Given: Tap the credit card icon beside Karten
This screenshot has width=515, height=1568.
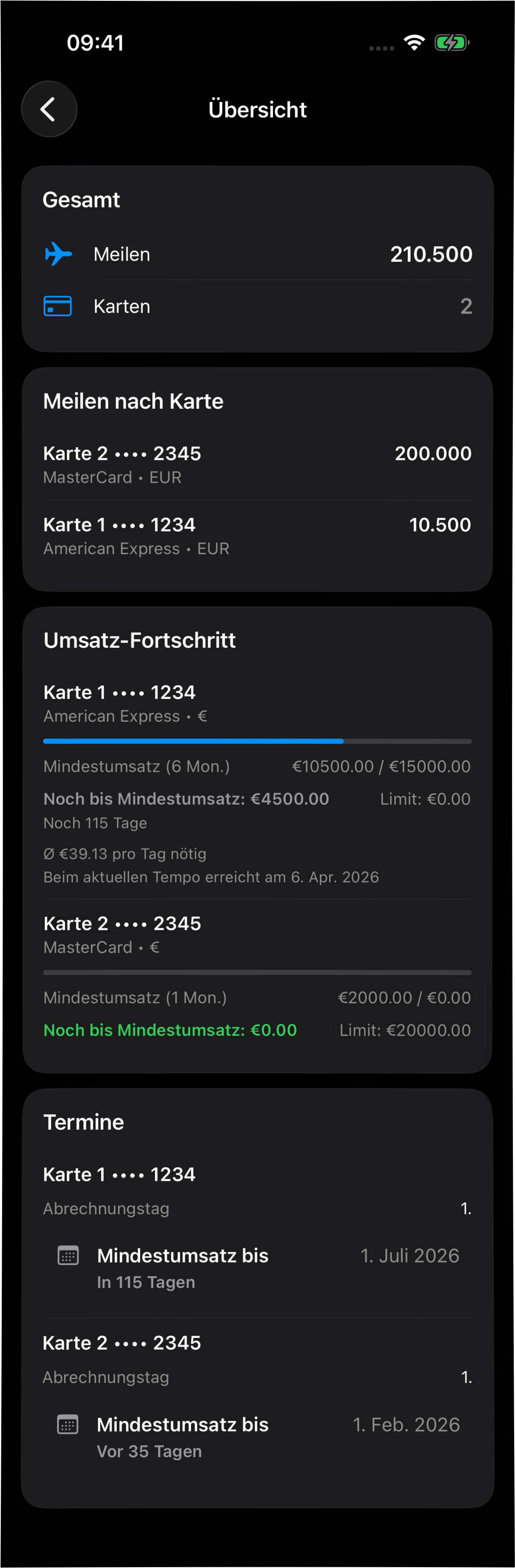Looking at the screenshot, I should tap(58, 306).
